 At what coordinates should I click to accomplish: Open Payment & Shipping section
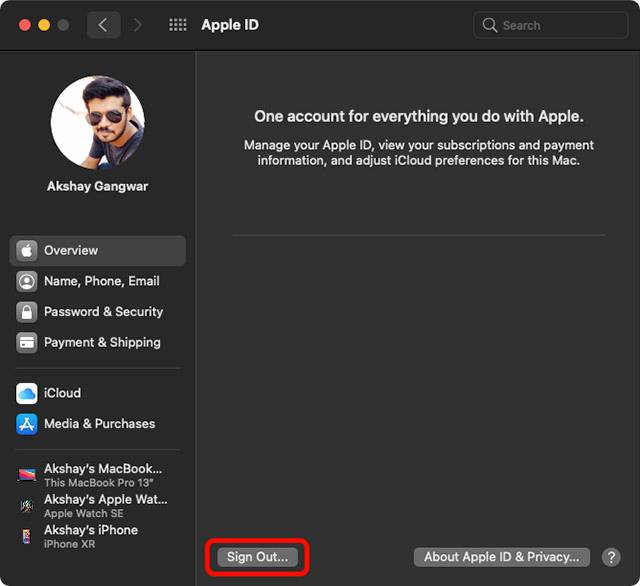pyautogui.click(x=98, y=342)
